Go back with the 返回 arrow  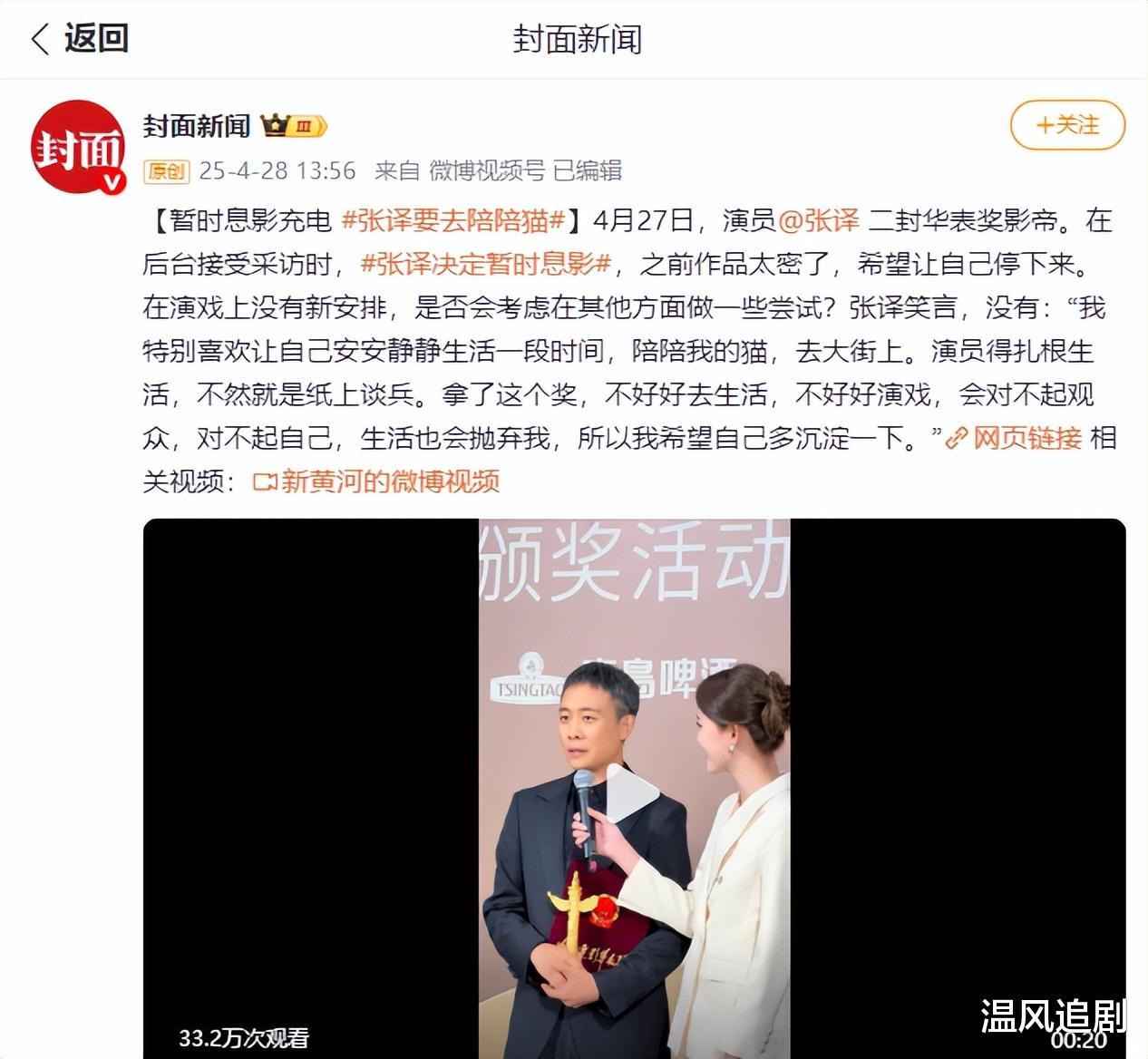coord(79,39)
